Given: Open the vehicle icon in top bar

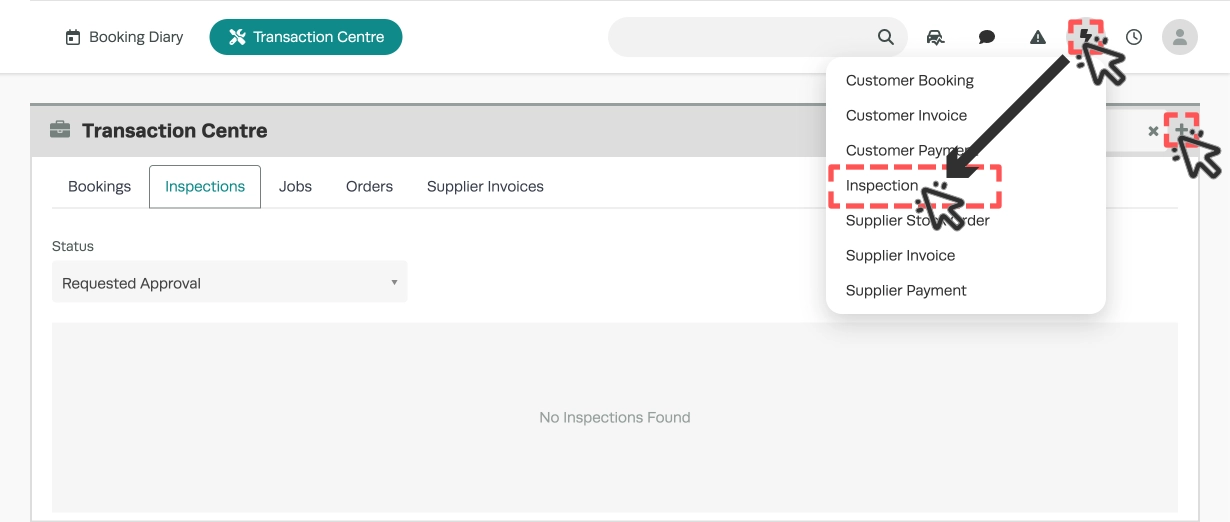Looking at the screenshot, I should coord(935,37).
